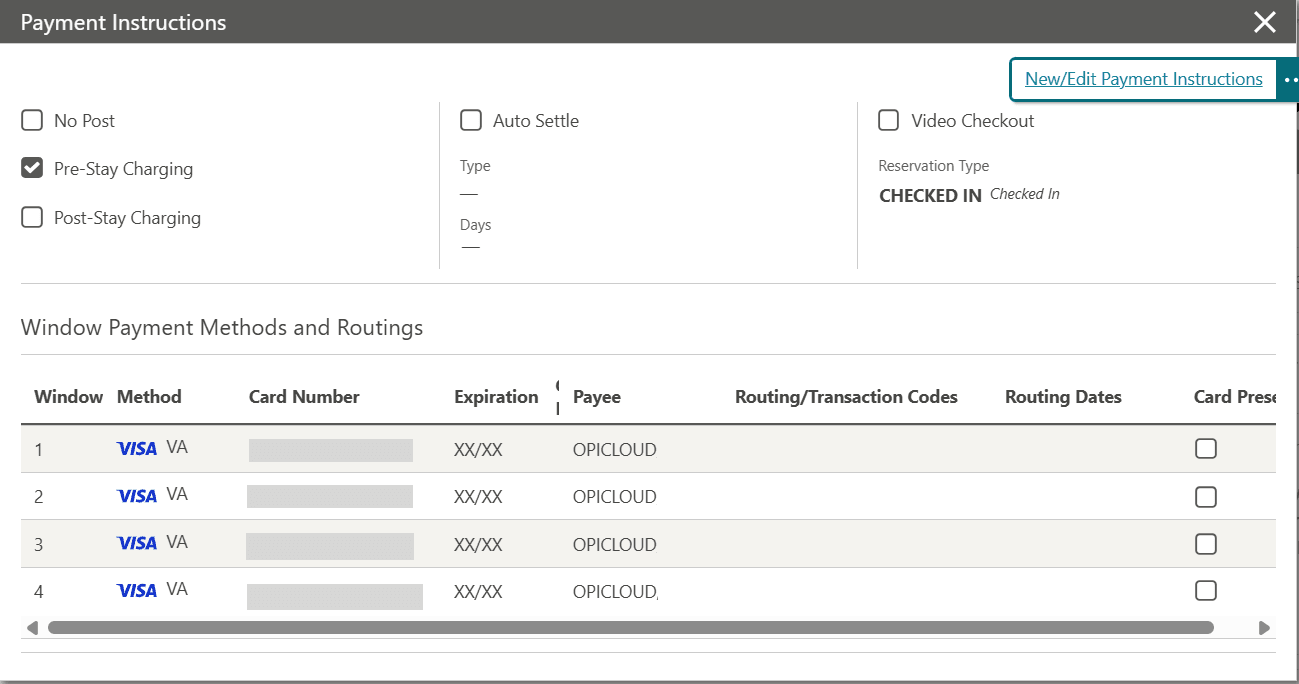The width and height of the screenshot is (1299, 684).
Task: Click the Routing Dates column header
Action: [x=1063, y=397]
